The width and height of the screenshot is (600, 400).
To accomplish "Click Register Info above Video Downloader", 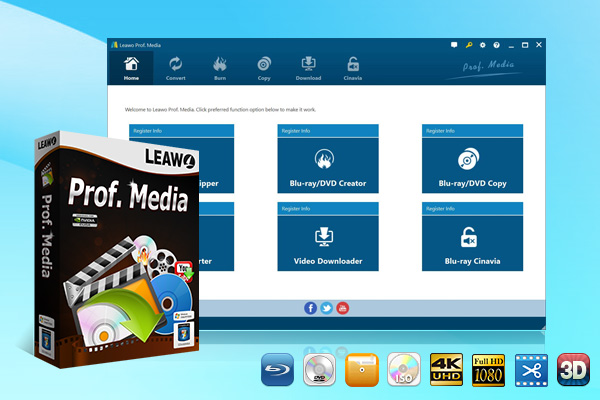I will pyautogui.click(x=296, y=209).
